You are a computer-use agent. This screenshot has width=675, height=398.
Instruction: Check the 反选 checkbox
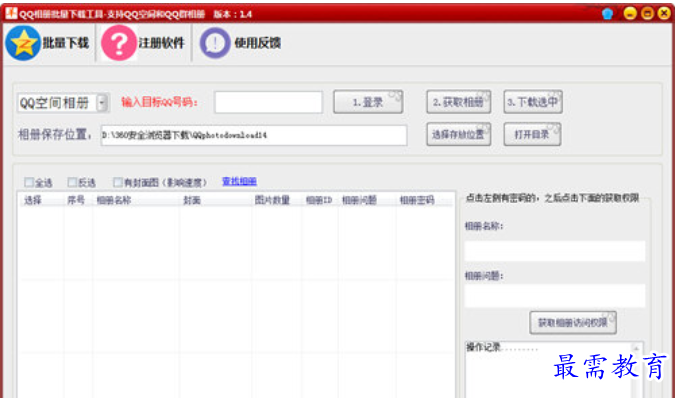click(72, 182)
